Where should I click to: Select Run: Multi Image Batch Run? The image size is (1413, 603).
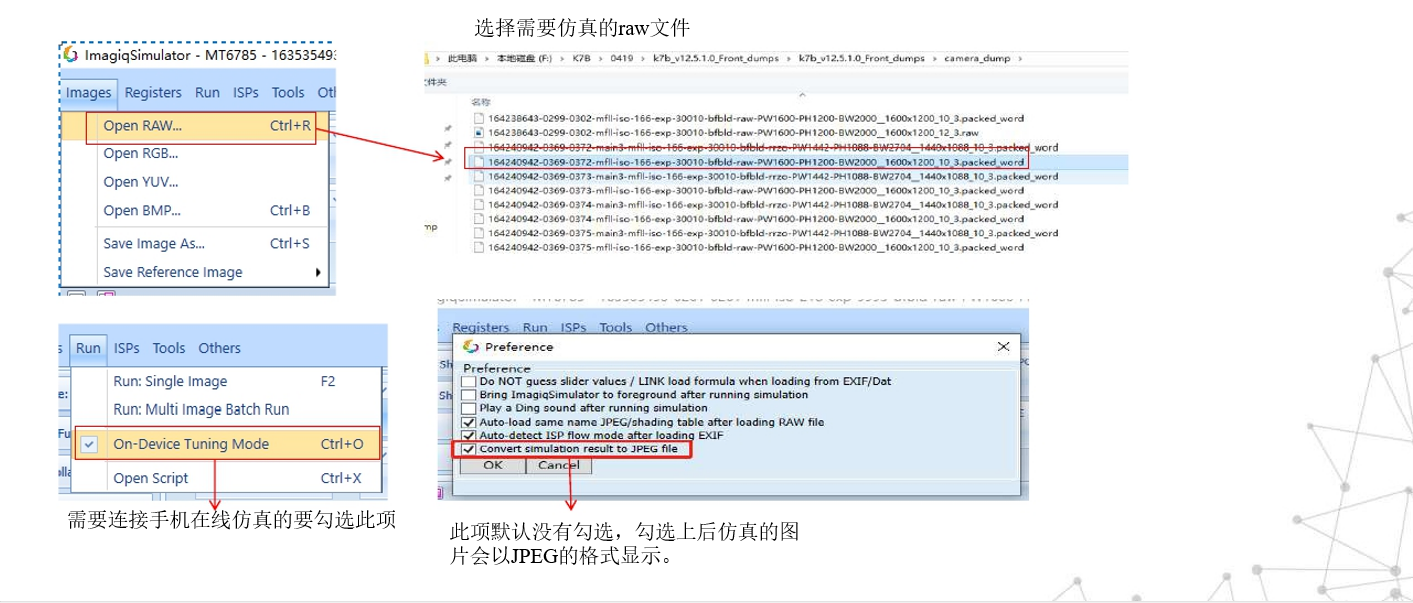(x=203, y=409)
